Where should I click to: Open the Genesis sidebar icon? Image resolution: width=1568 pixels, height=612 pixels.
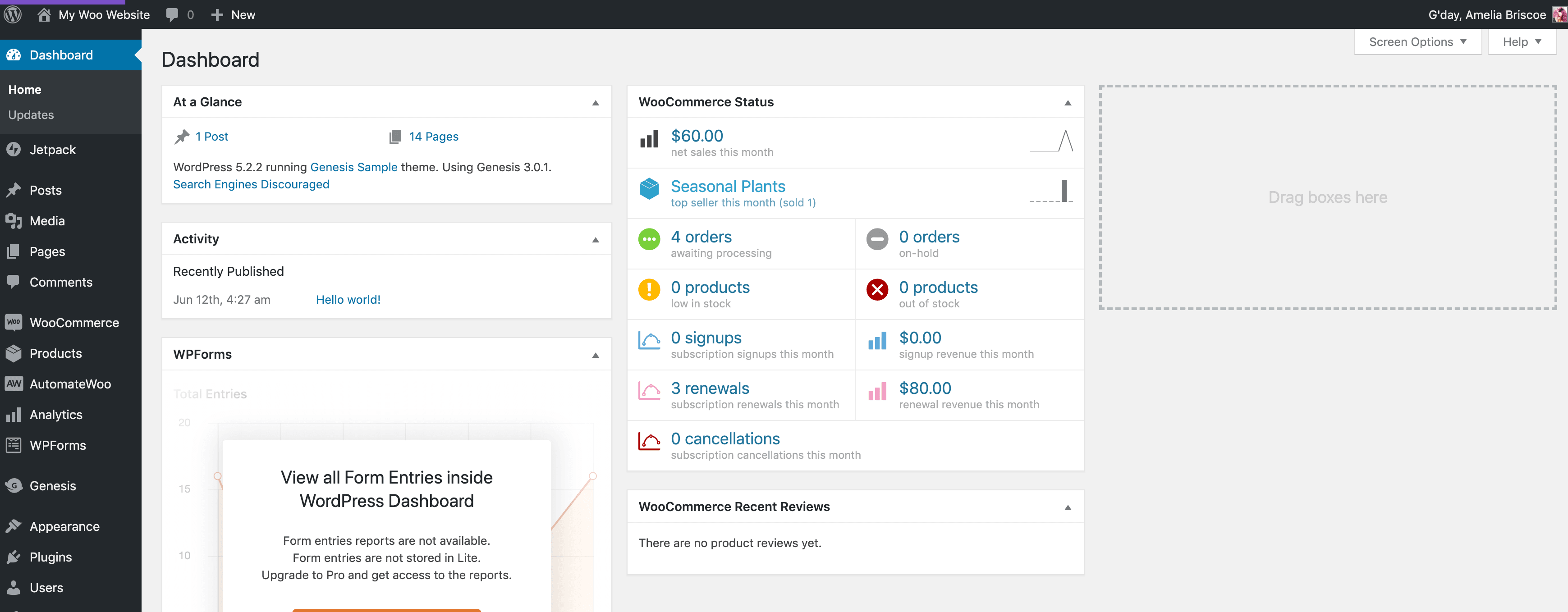(x=14, y=485)
